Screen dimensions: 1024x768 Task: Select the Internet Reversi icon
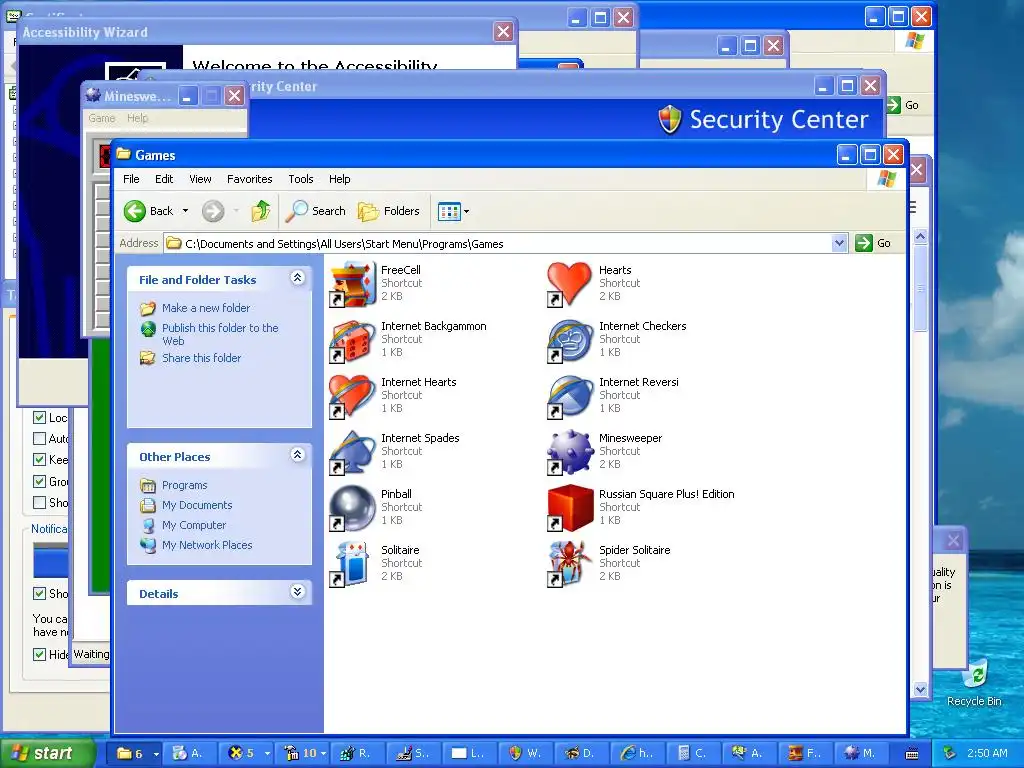[569, 396]
